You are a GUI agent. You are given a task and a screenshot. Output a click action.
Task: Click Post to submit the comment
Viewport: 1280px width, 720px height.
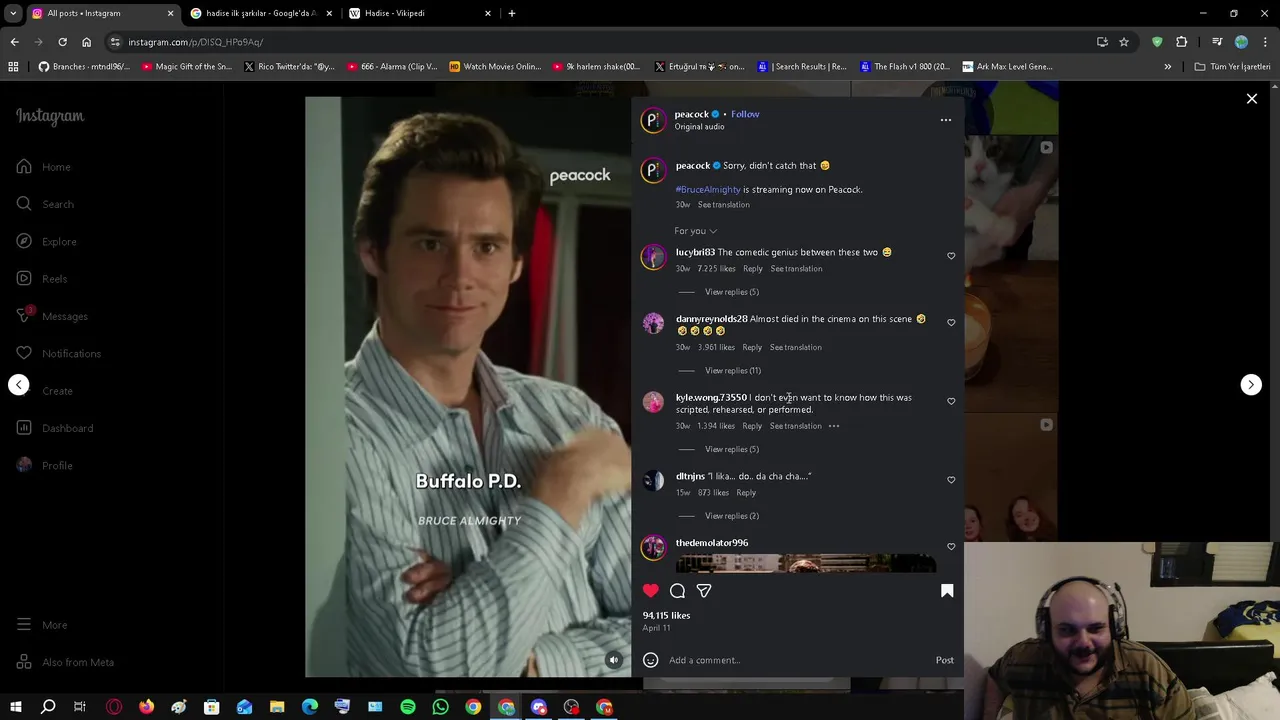click(945, 660)
